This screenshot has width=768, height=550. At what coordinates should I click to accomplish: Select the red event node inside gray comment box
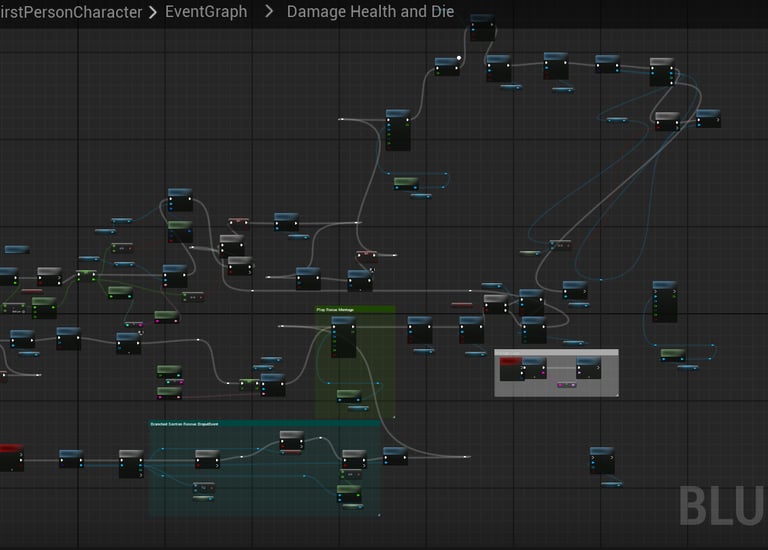click(511, 369)
